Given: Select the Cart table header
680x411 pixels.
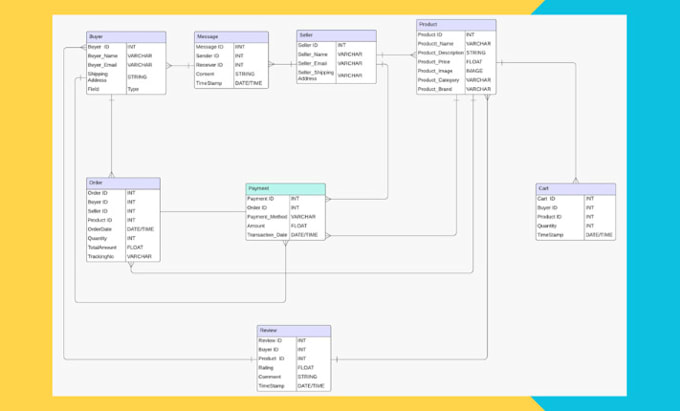Looking at the screenshot, I should click(575, 189).
